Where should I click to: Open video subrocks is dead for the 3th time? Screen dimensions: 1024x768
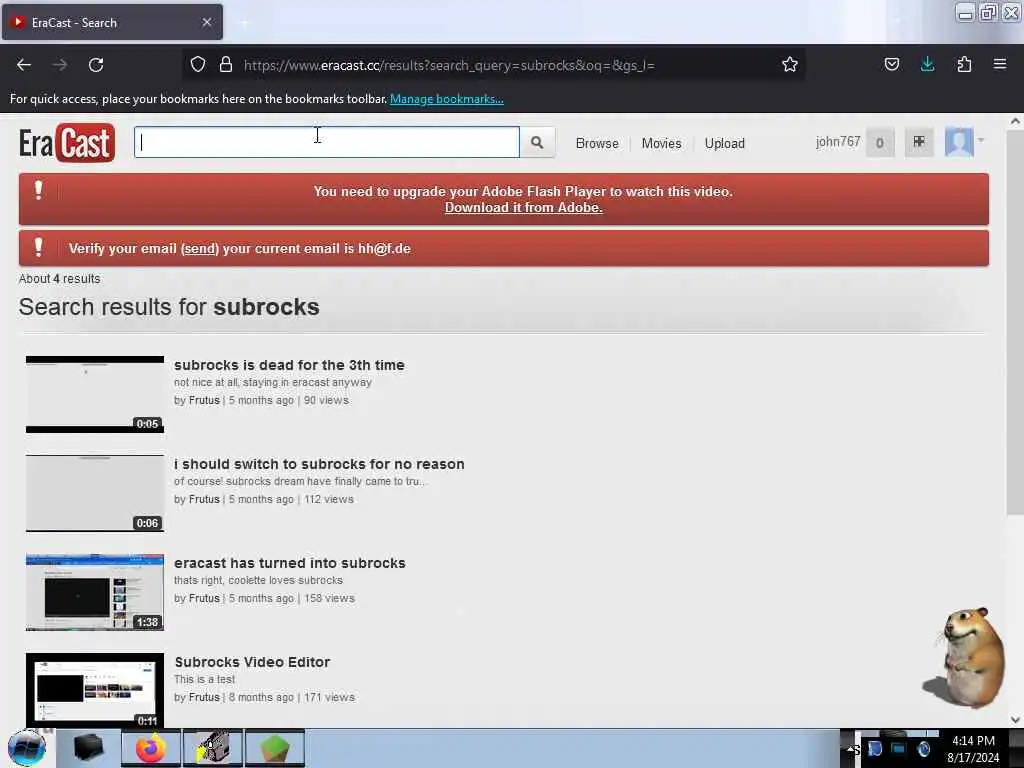coord(289,365)
